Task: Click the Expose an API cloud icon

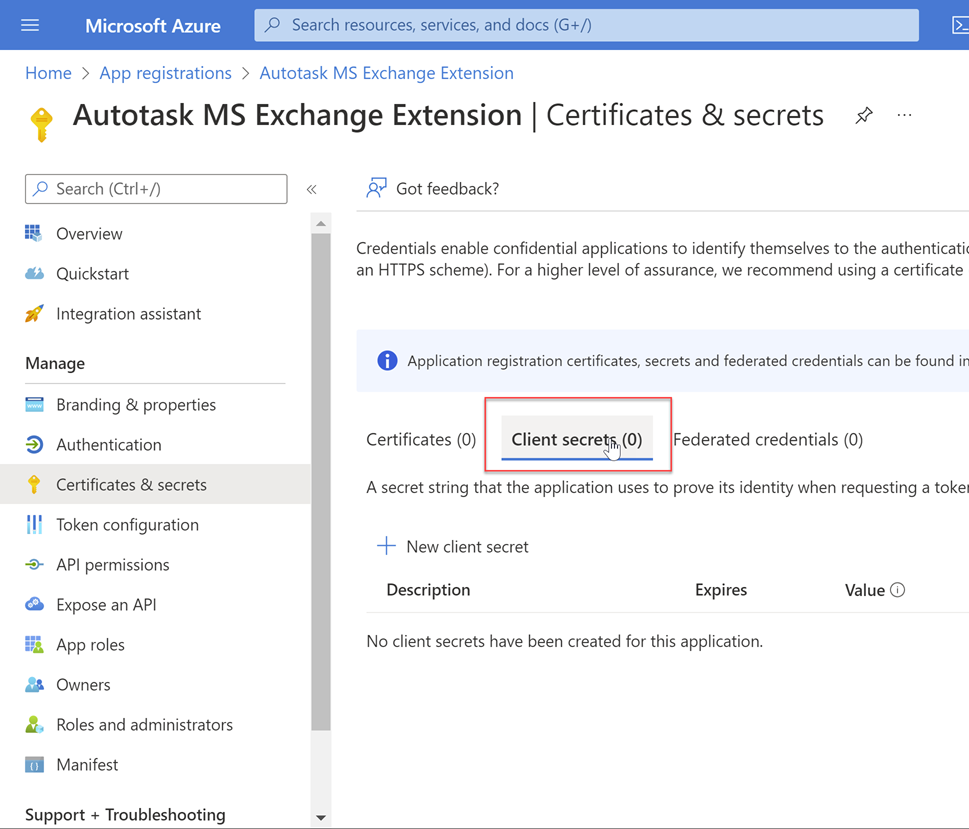Action: pyautogui.click(x=34, y=604)
